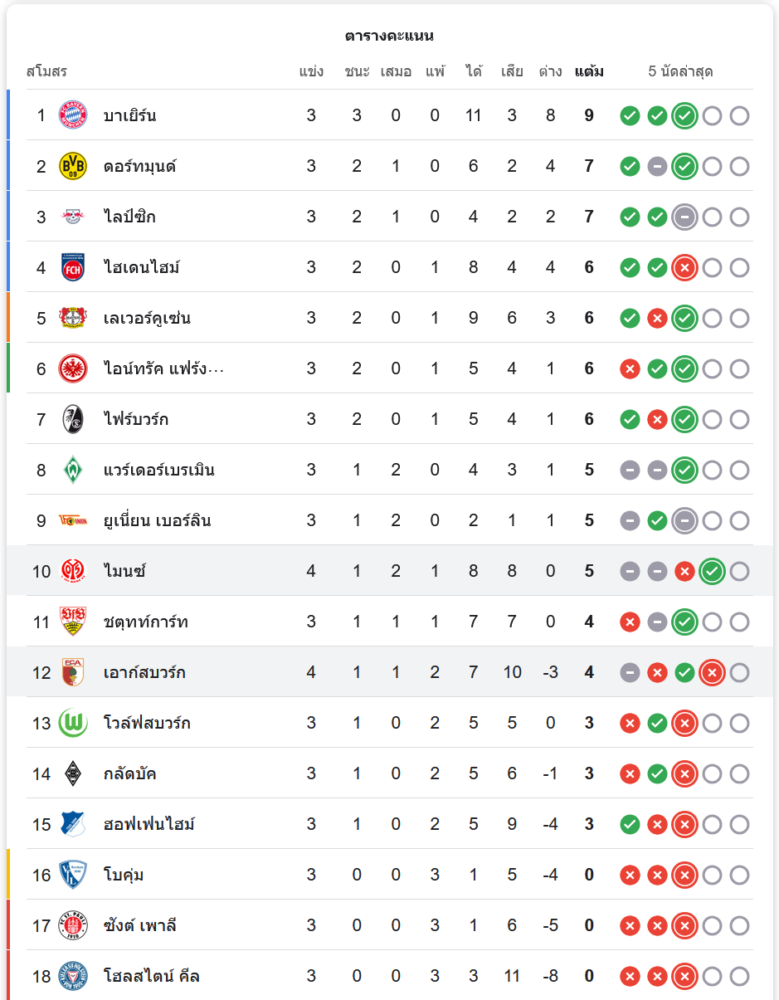The width and height of the screenshot is (779, 1000).
Task: Click the VfL Wolfsburg green W logo
Action: click(73, 723)
